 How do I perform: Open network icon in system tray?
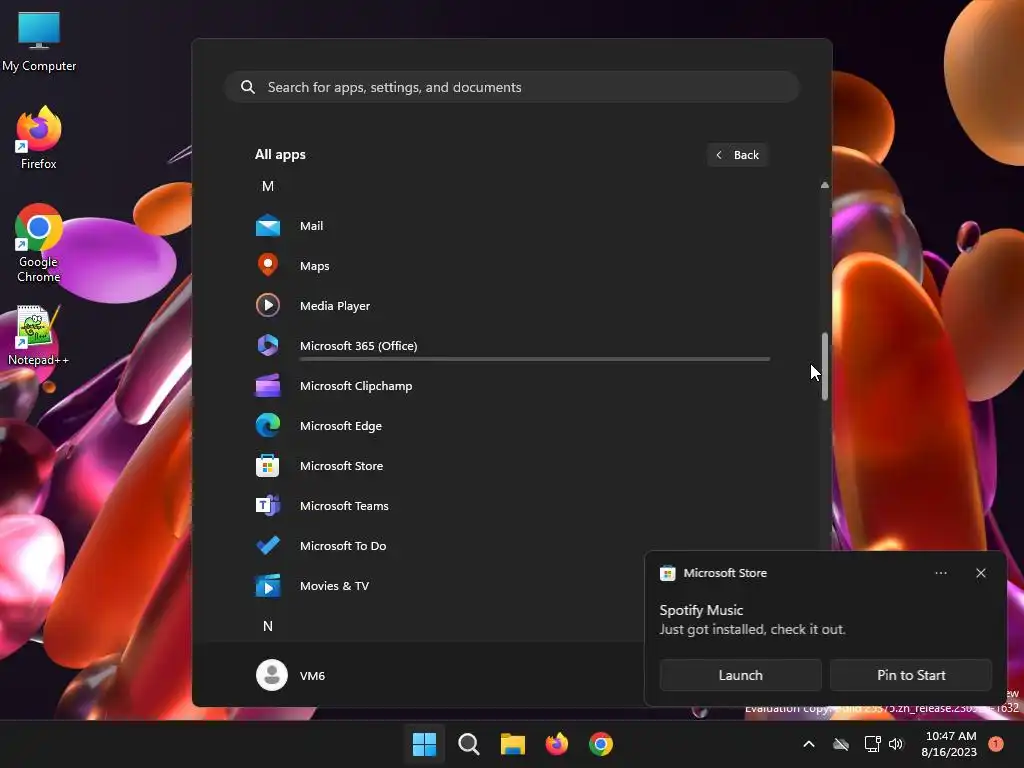pyautogui.click(x=872, y=744)
